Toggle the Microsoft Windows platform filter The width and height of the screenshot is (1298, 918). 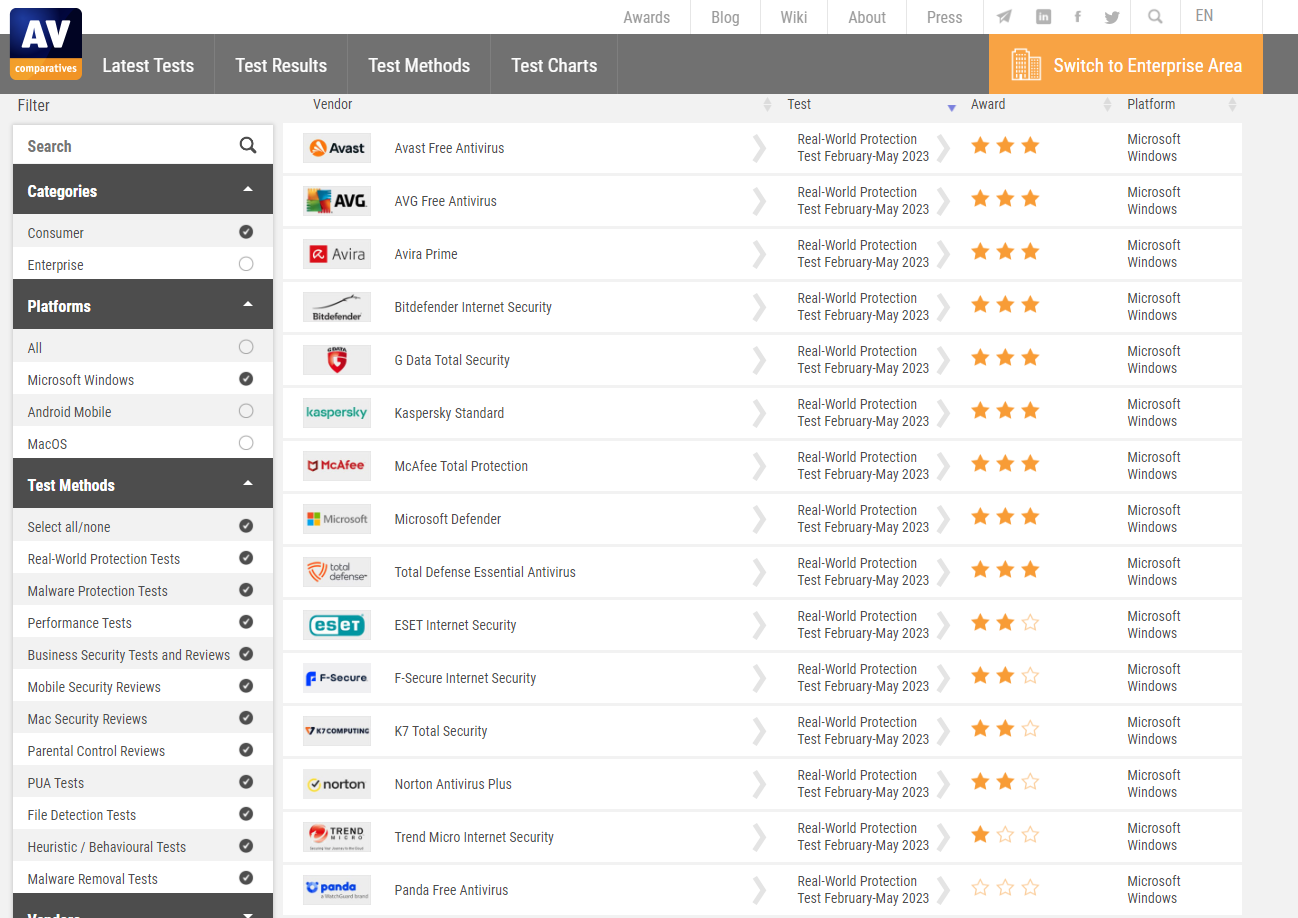pos(246,379)
